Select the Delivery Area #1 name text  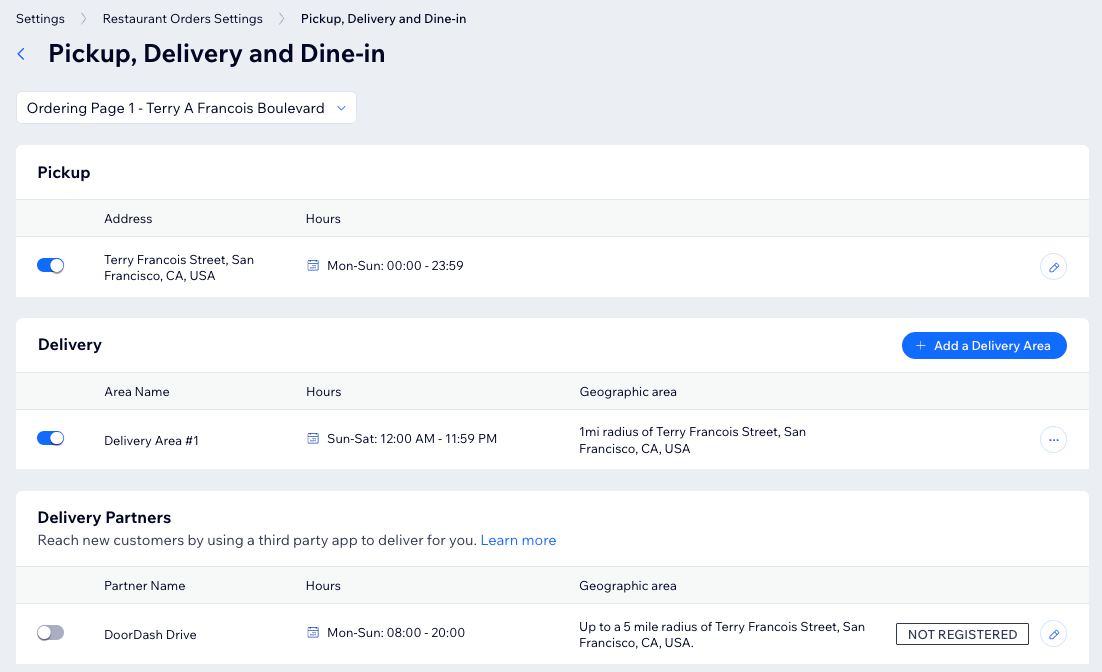pos(151,440)
